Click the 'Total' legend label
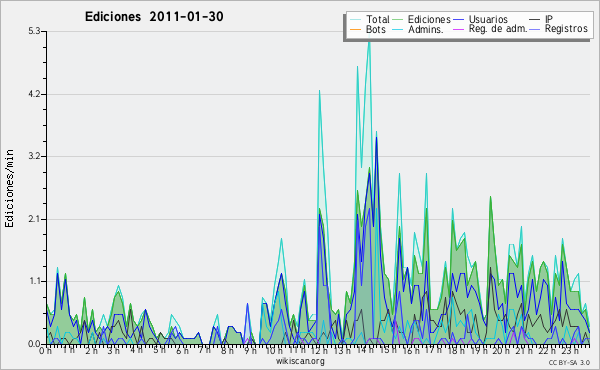 click(377, 19)
